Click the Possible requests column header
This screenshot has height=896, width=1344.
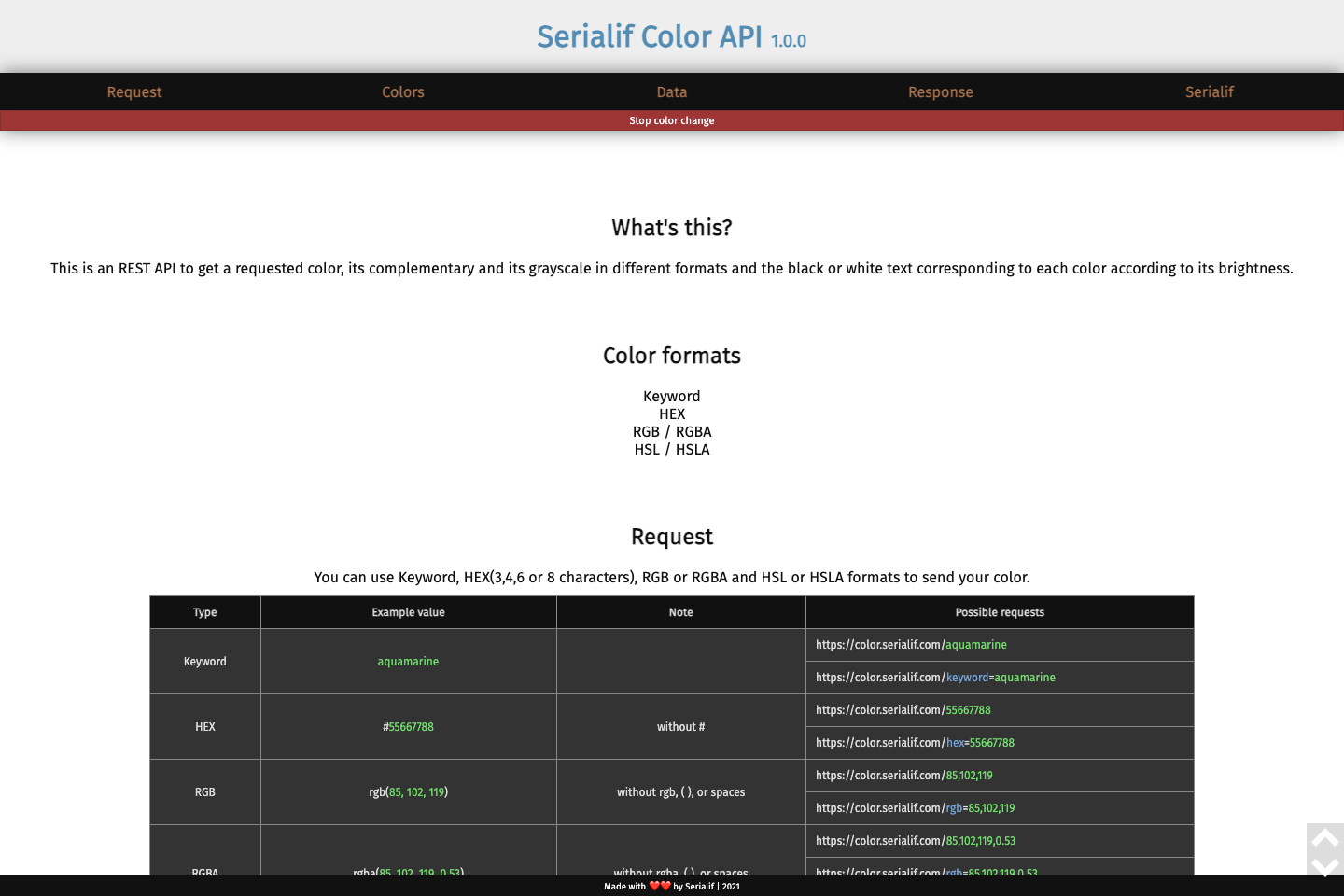pos(1000,611)
